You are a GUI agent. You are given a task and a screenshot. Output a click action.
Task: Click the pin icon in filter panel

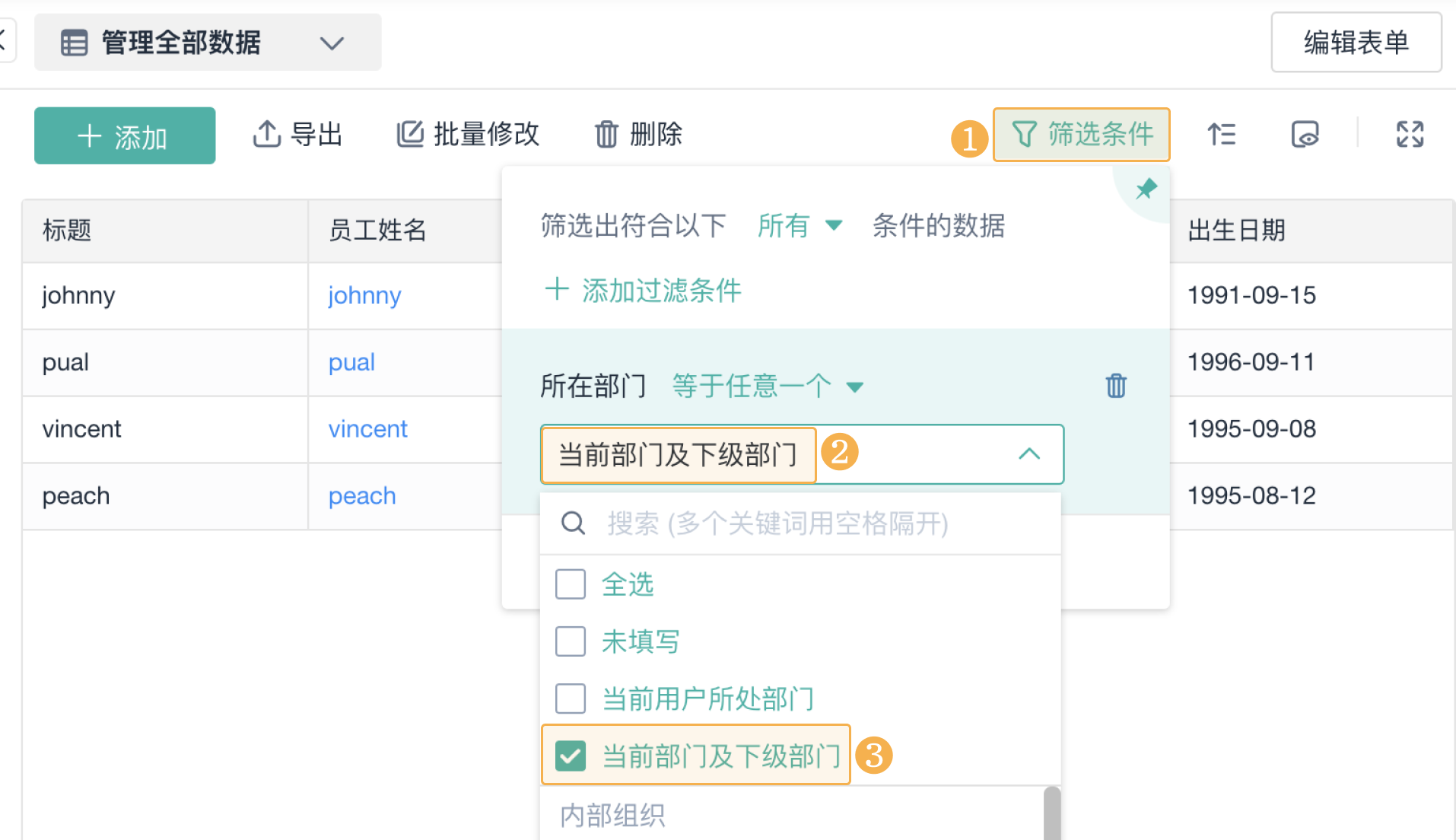click(1146, 188)
